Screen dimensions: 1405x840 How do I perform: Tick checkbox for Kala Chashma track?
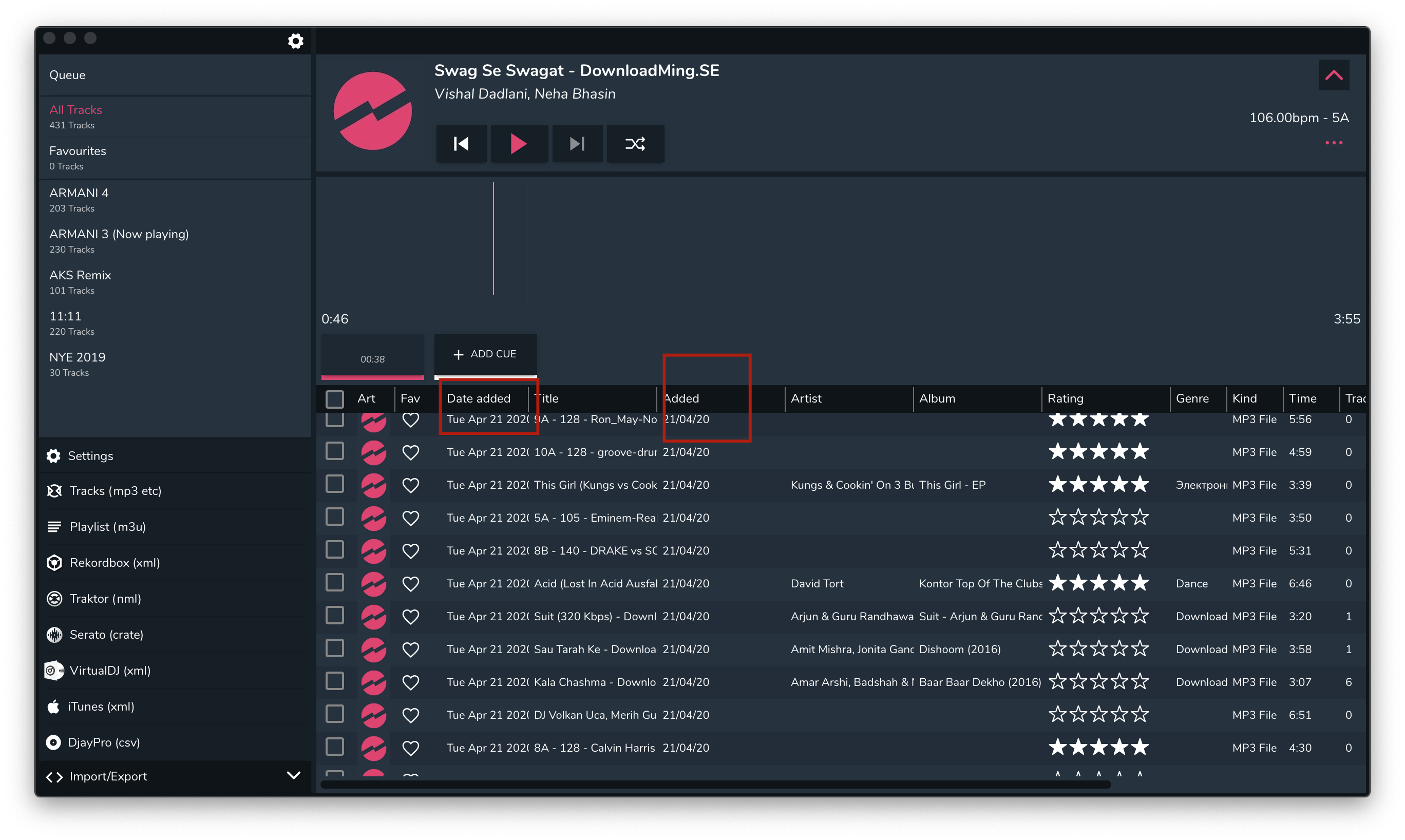pos(334,681)
